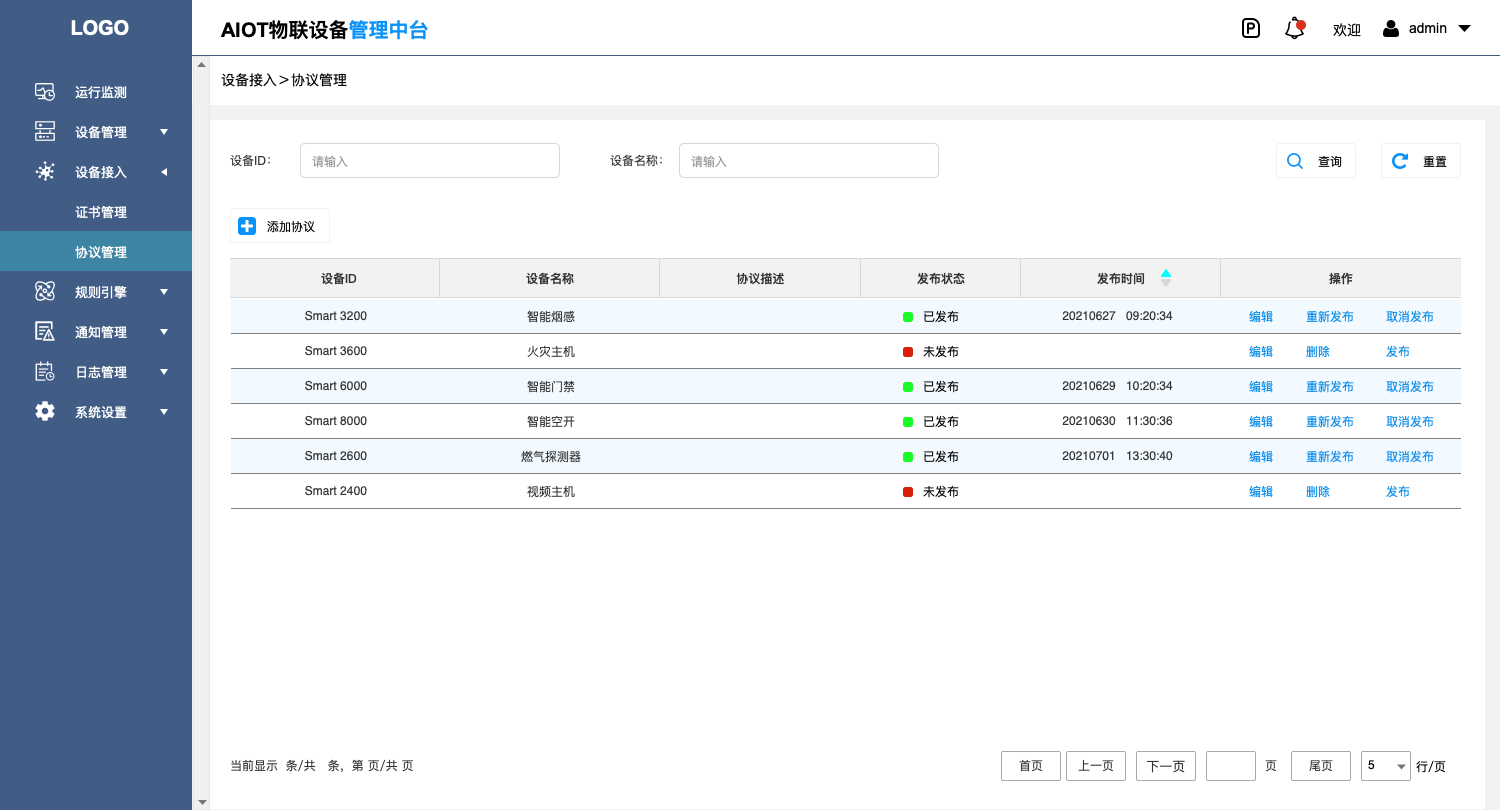Select 运行监测 in the sidebar
This screenshot has height=810, width=1500.
(101, 92)
